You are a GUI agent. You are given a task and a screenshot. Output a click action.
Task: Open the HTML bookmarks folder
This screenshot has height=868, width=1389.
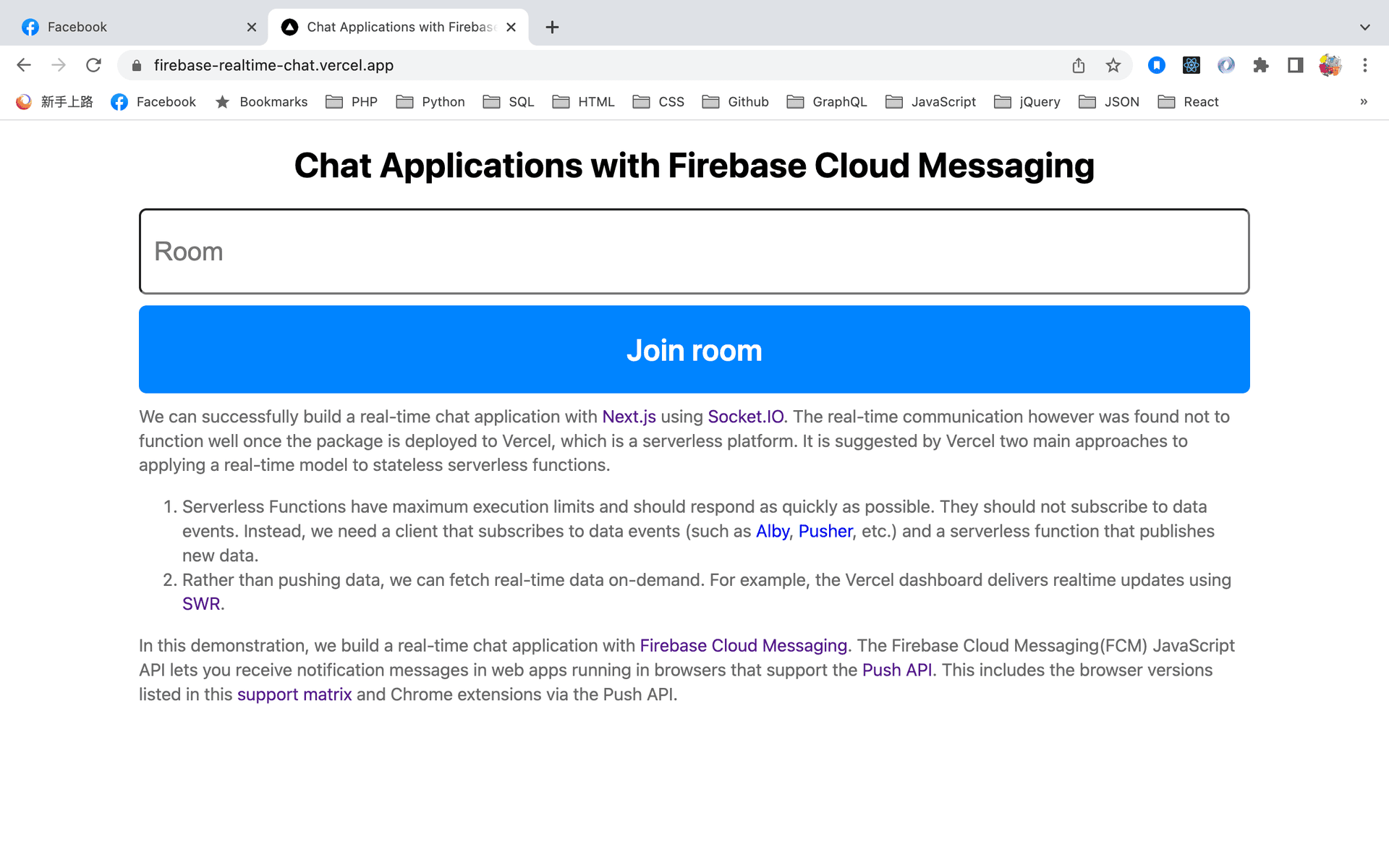[584, 102]
